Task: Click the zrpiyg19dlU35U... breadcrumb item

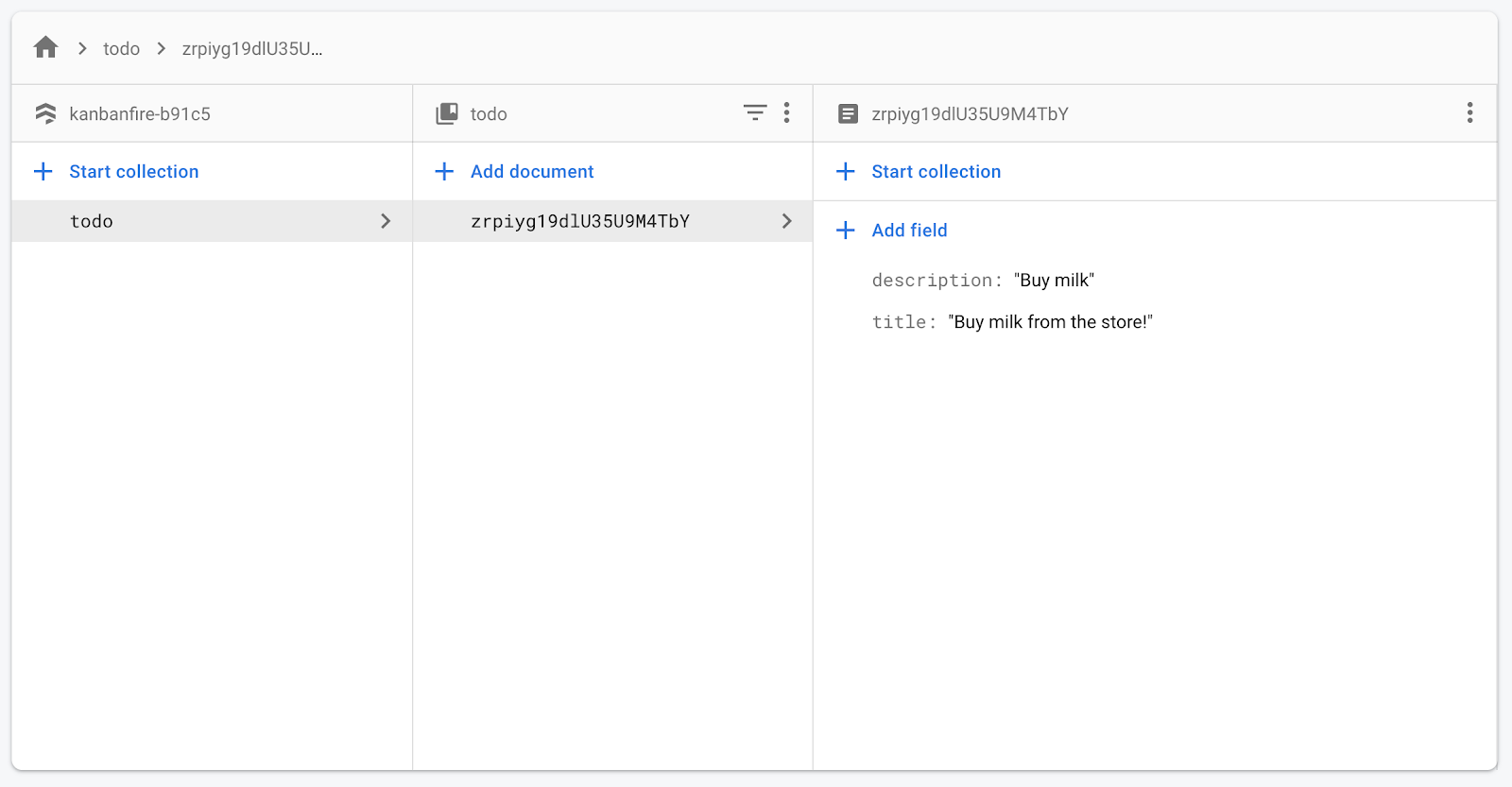Action: [251, 49]
